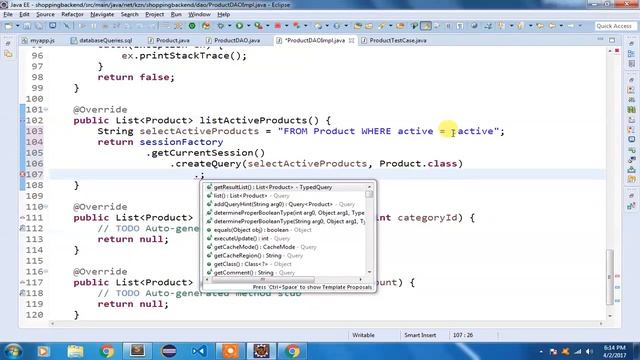Click the red error square atop overview ruler
This screenshot has height=360, width=640.
pos(617,51)
